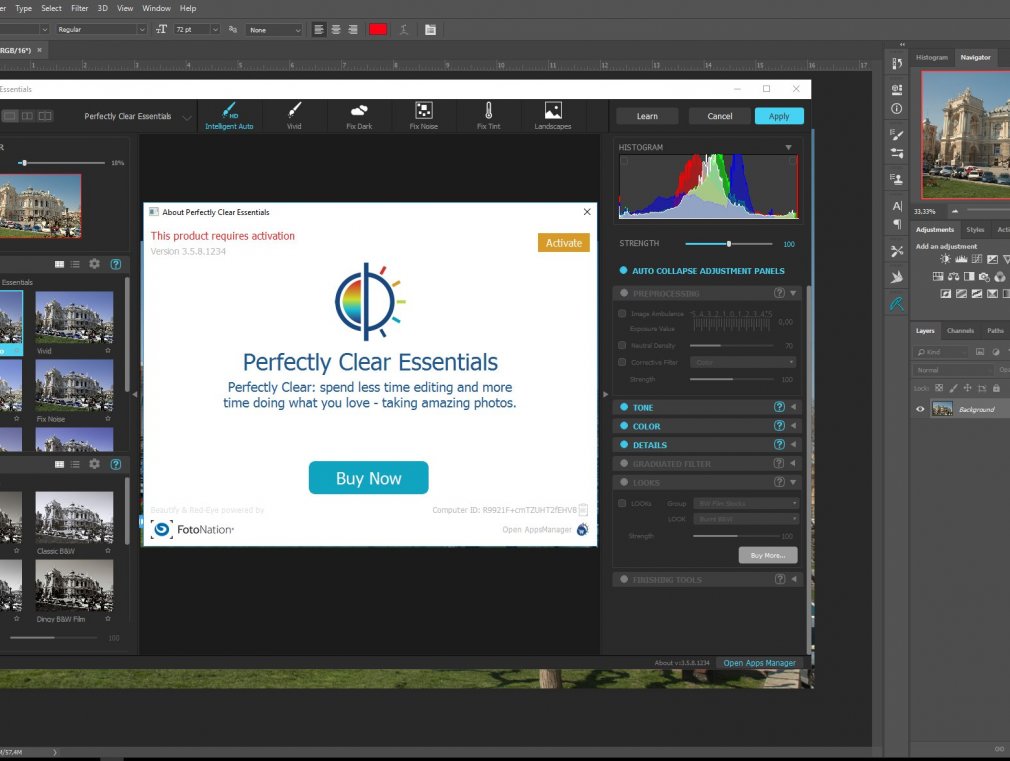
Task: Open Photoshop's Info panel icon
Action: tap(897, 109)
